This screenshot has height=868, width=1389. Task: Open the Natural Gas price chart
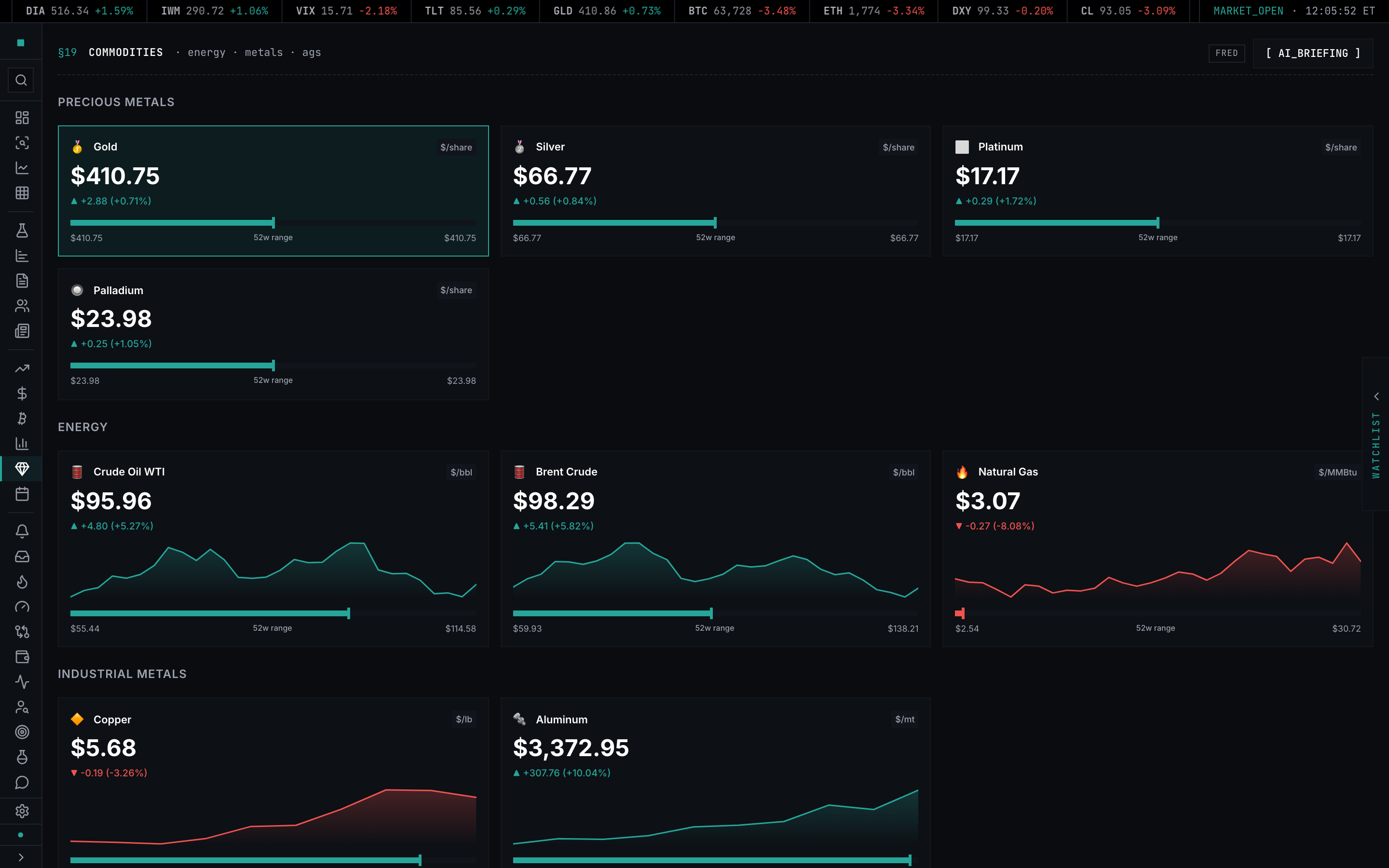tap(1157, 570)
